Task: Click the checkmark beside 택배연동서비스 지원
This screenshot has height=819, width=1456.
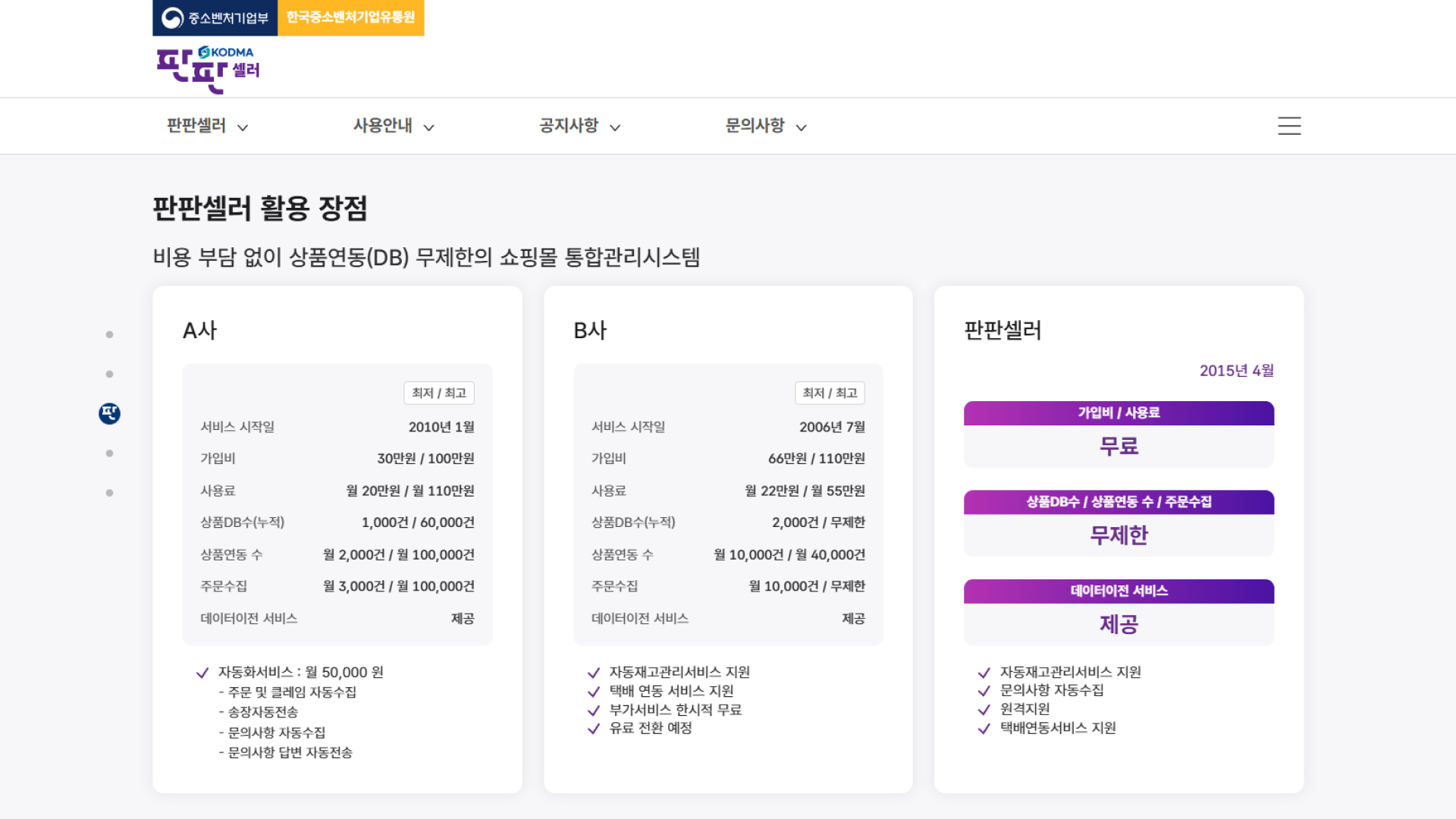Action: 984,729
